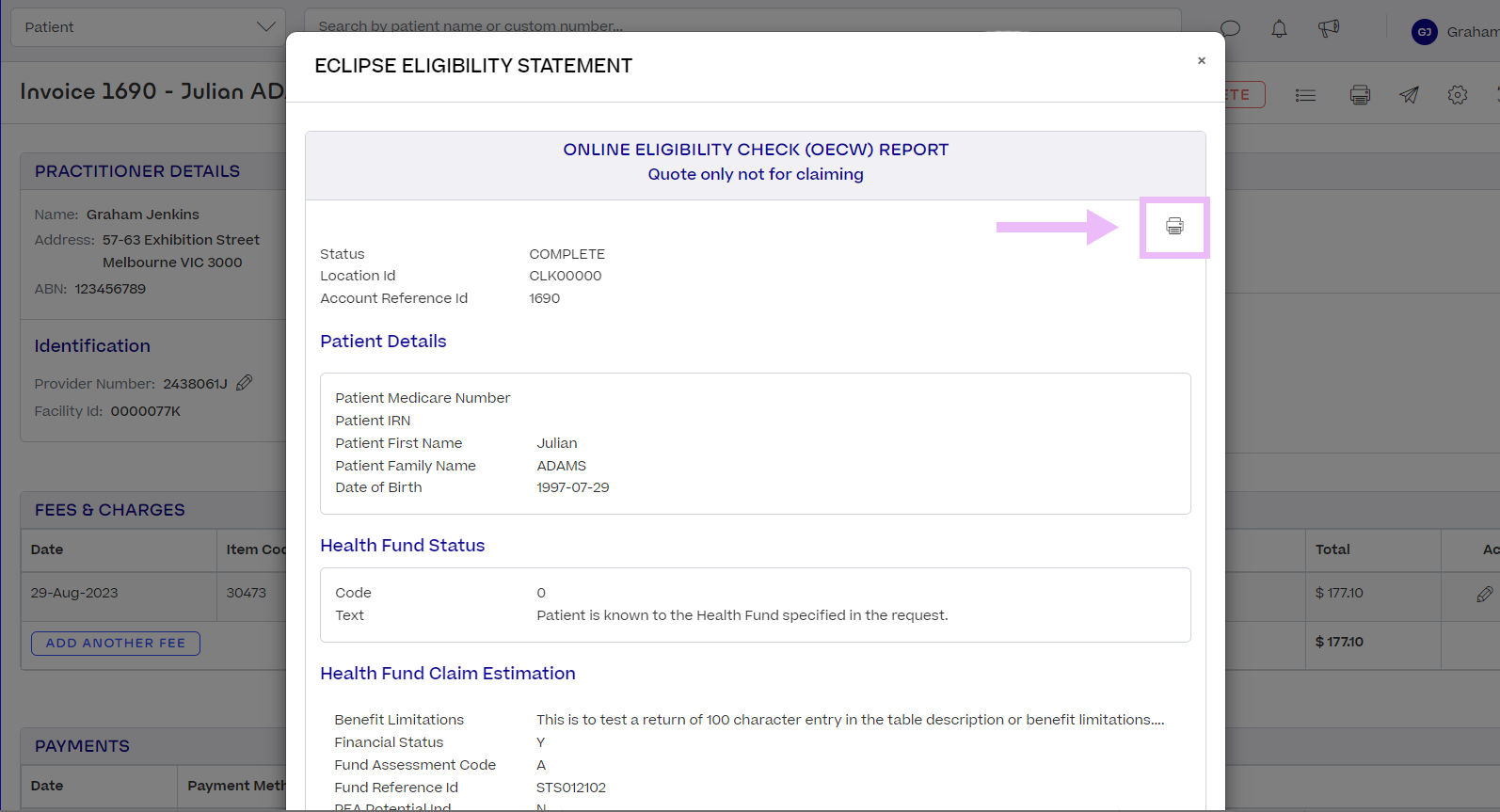Select the patient first name Julian
Viewport: 1500px width, 812px height.
557,443
